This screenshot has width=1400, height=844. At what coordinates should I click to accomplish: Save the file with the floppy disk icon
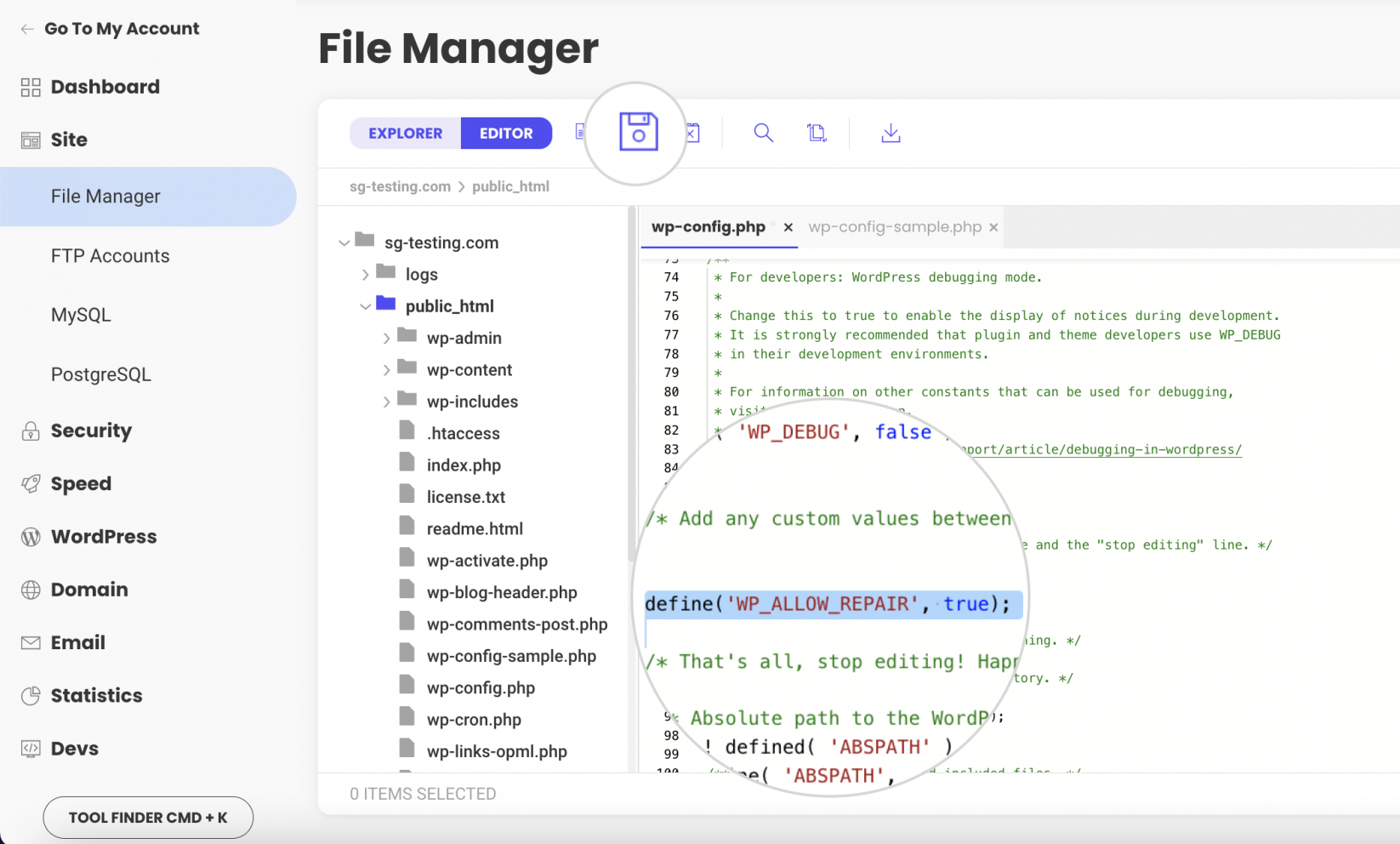point(639,132)
